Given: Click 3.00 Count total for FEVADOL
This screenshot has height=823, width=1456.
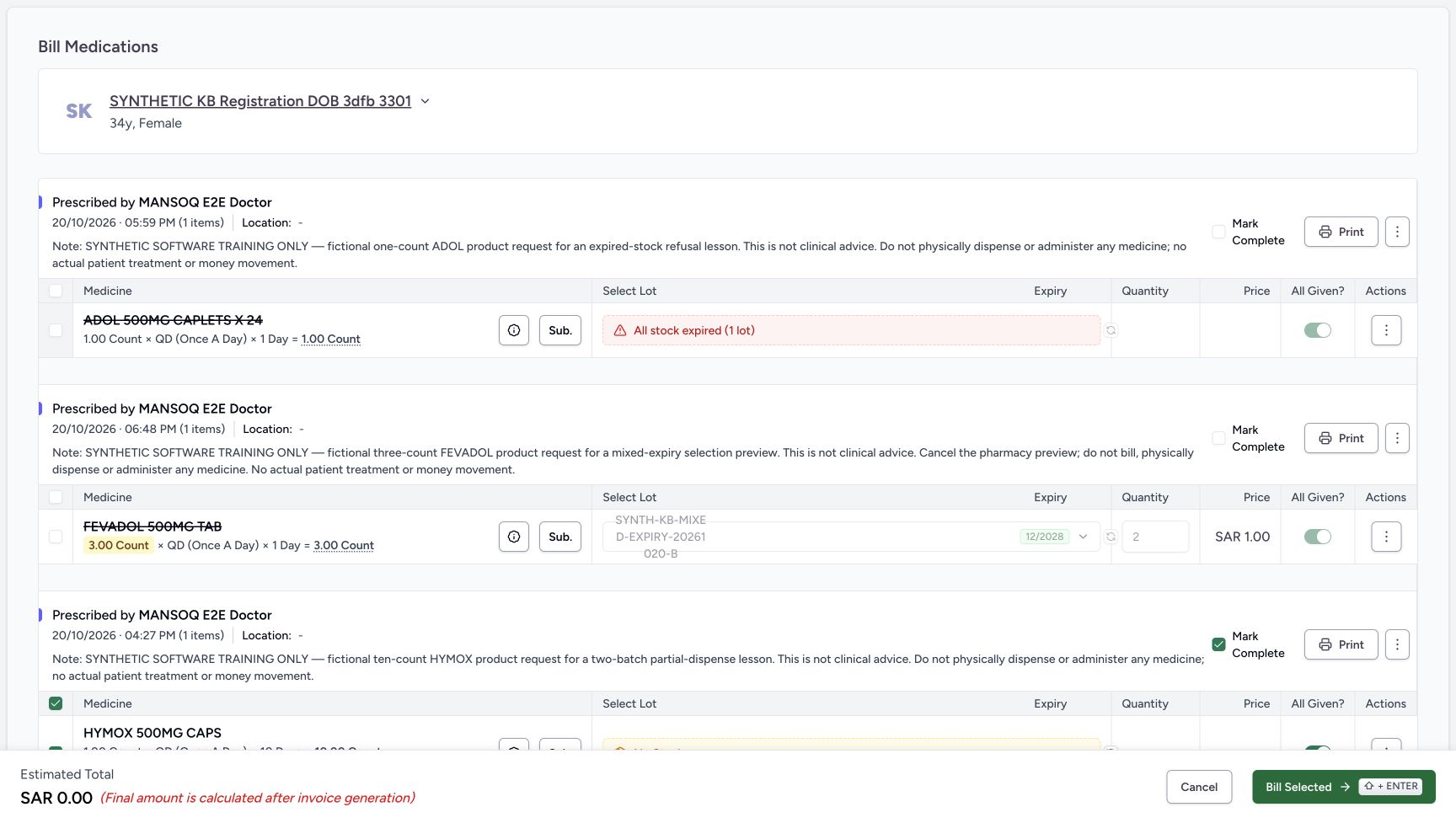Looking at the screenshot, I should [x=344, y=545].
